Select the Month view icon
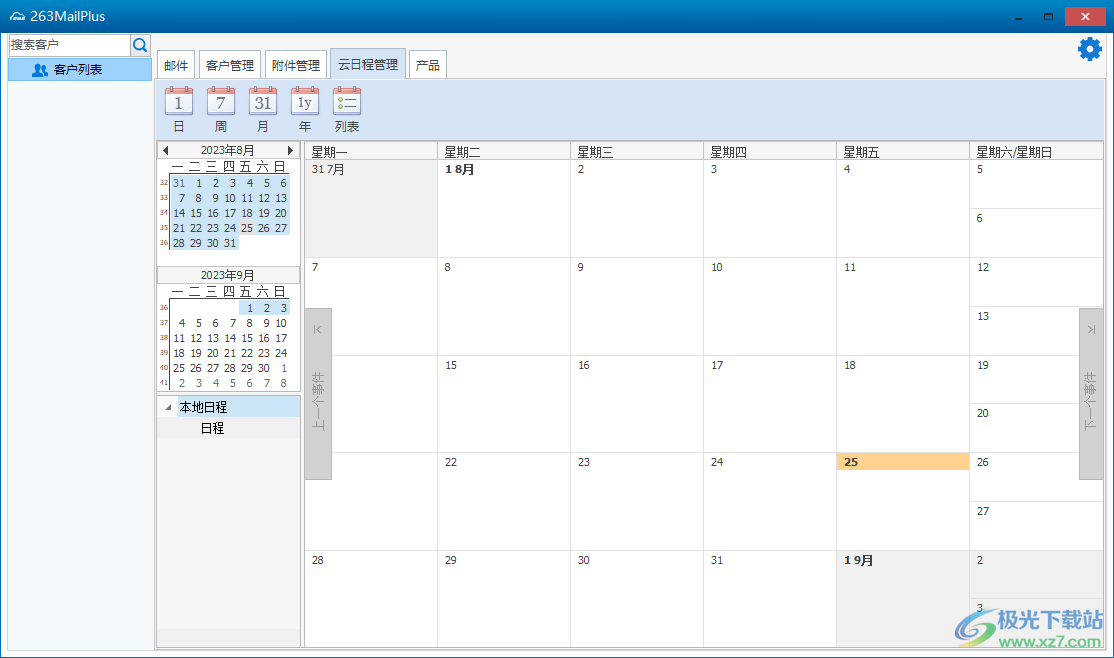Image resolution: width=1114 pixels, height=658 pixels. pos(262,102)
